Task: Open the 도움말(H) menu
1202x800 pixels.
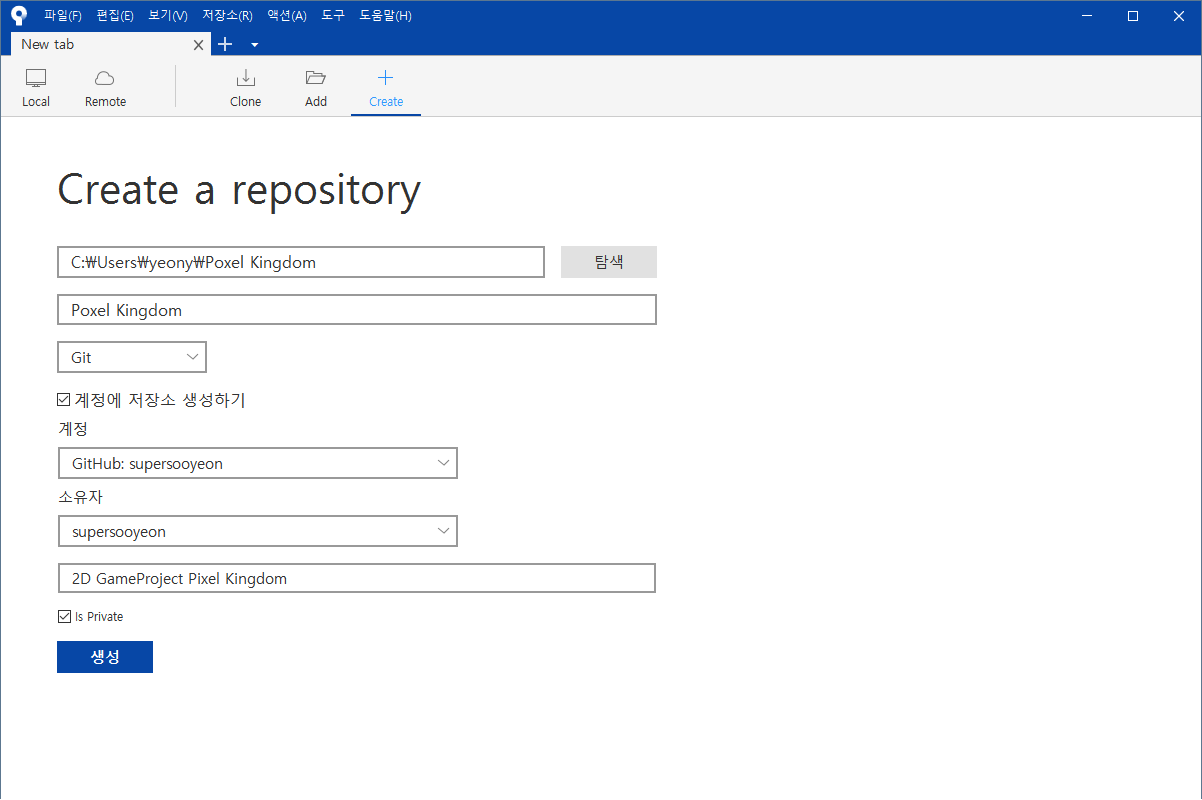Action: [385, 15]
